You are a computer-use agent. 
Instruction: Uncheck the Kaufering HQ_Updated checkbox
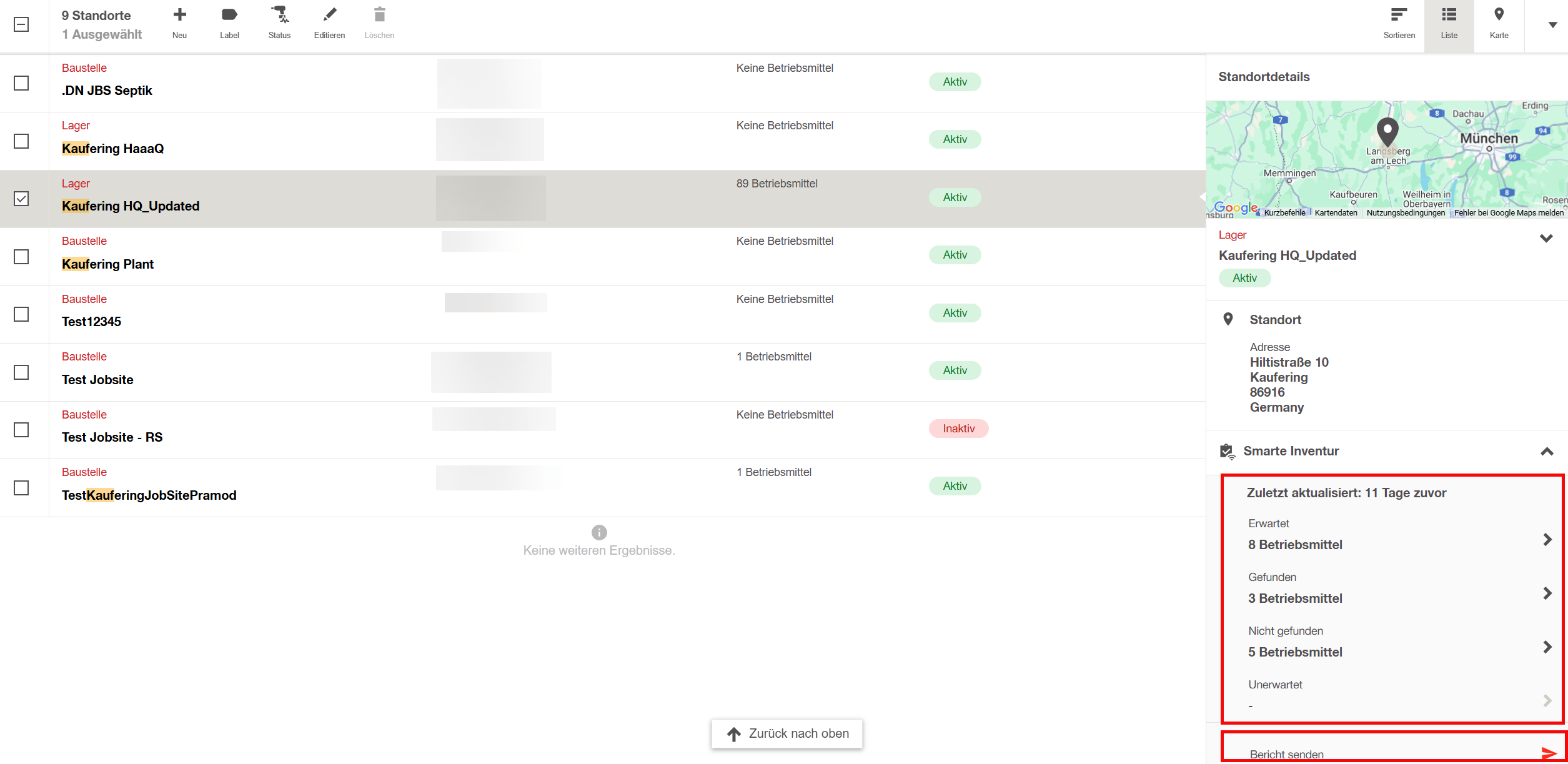[21, 199]
